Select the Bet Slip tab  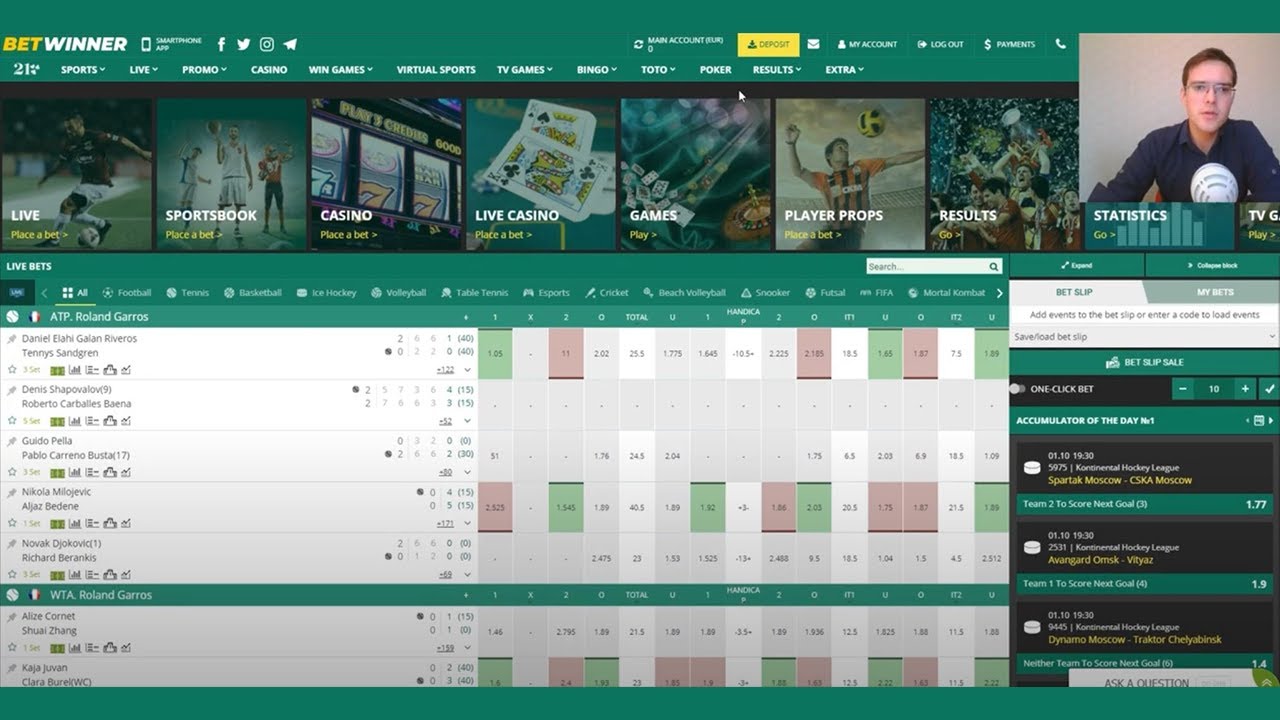1075,292
